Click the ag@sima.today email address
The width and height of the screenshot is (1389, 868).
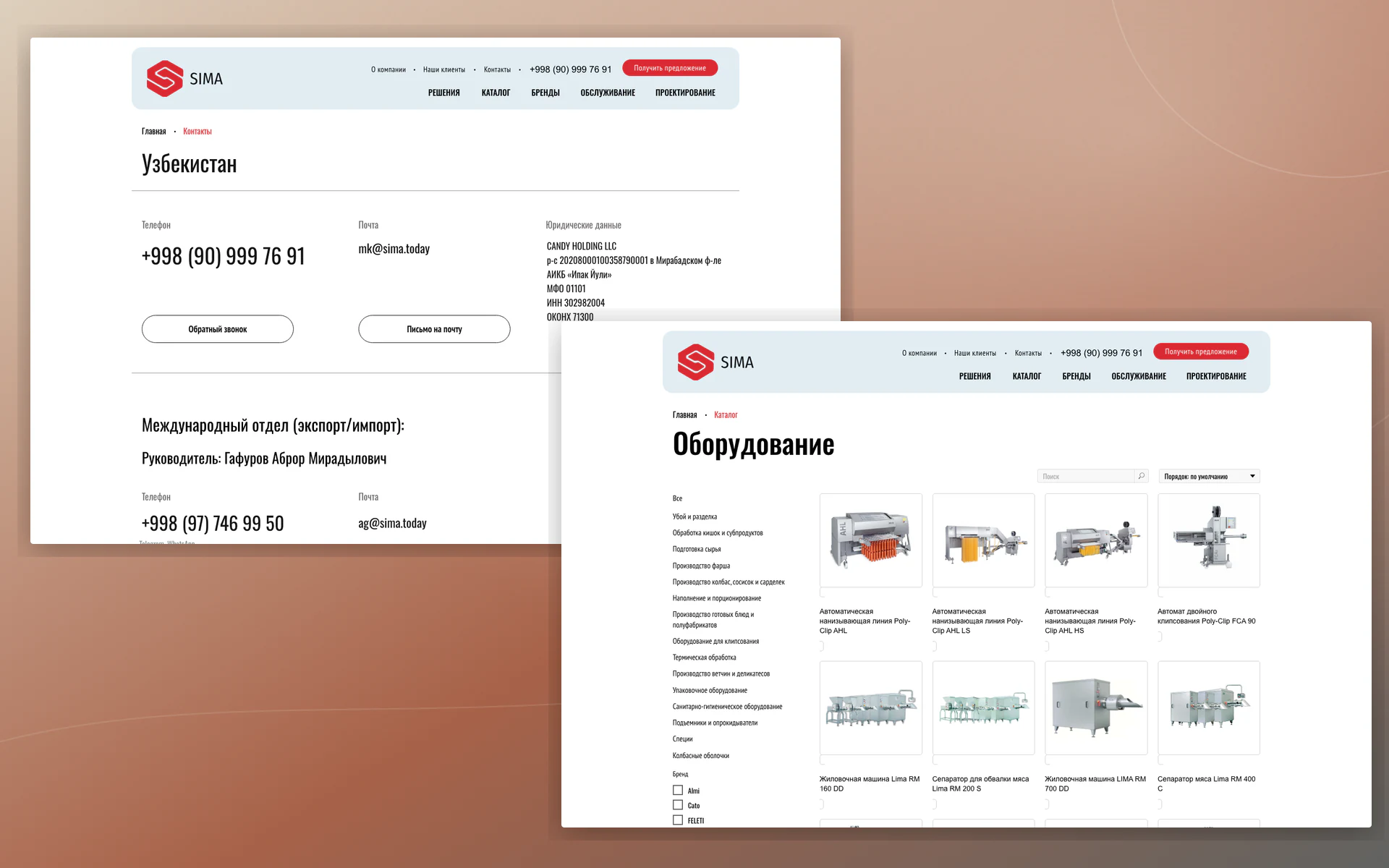[393, 523]
